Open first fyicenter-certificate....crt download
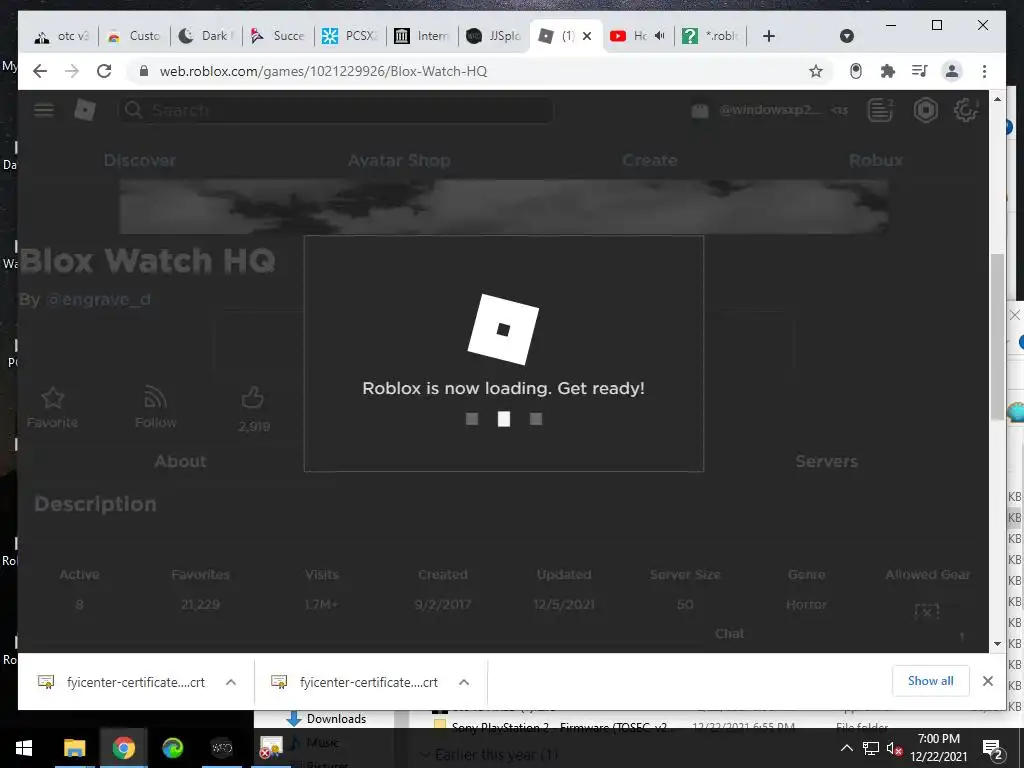The image size is (1024, 768). (x=135, y=682)
